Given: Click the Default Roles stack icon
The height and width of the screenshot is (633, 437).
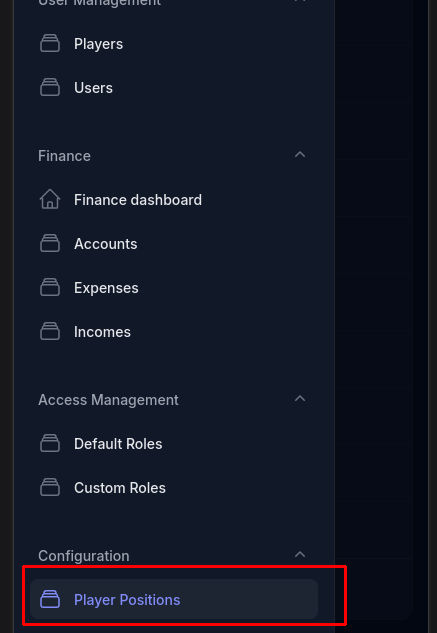Looking at the screenshot, I should (50, 444).
